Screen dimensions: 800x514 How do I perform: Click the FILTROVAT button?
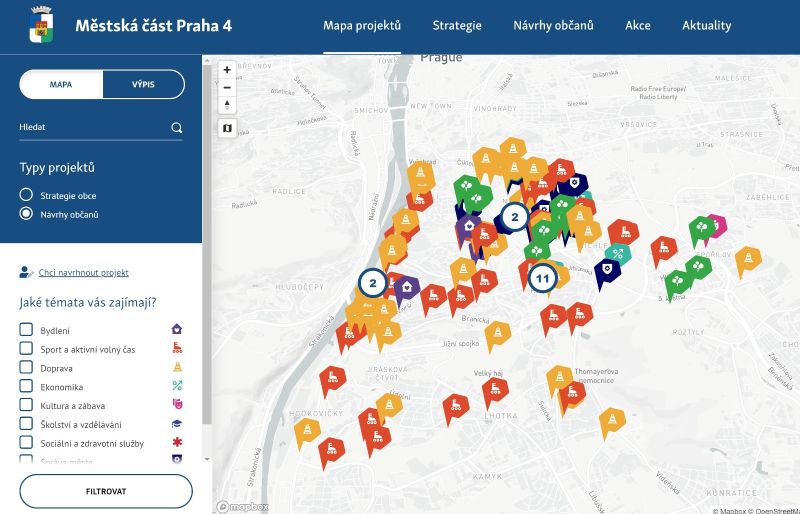[x=106, y=491]
